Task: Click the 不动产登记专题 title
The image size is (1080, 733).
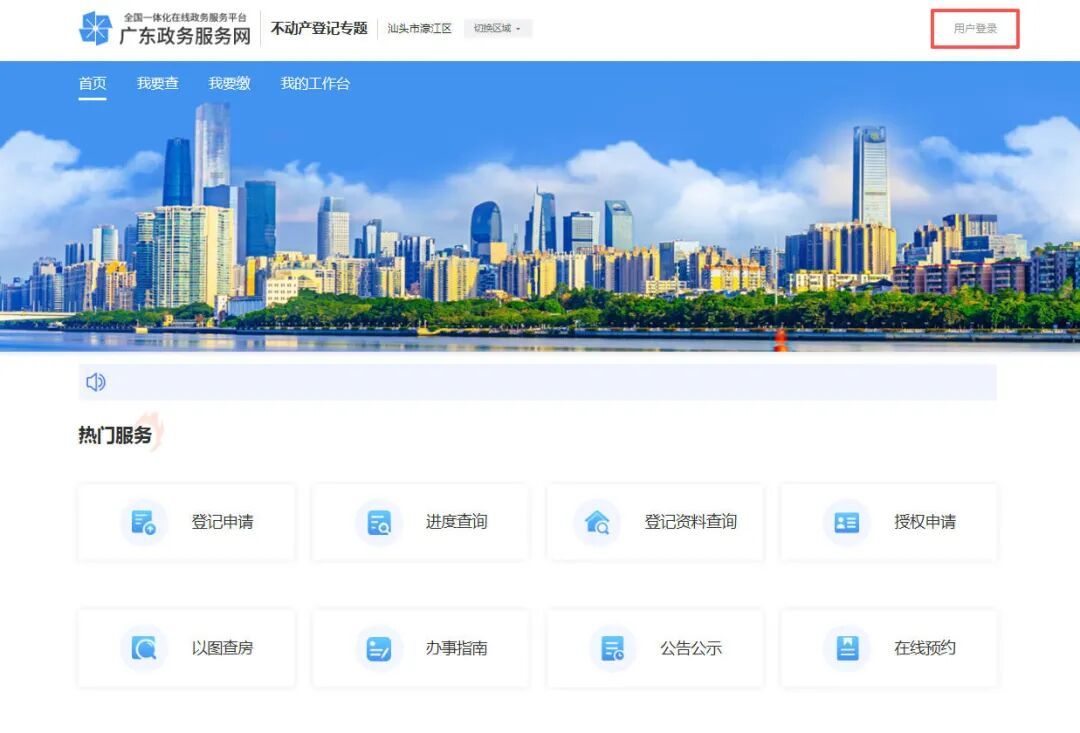Action: click(319, 29)
